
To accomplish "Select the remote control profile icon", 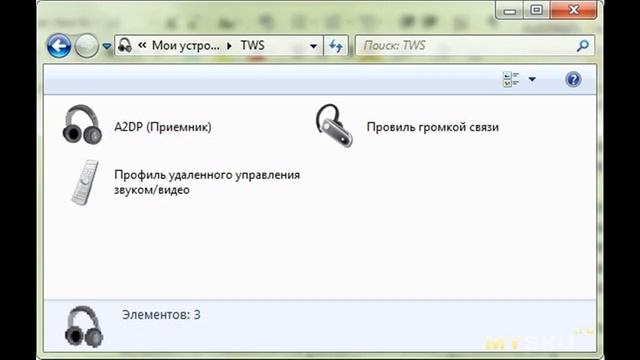I will 84,182.
